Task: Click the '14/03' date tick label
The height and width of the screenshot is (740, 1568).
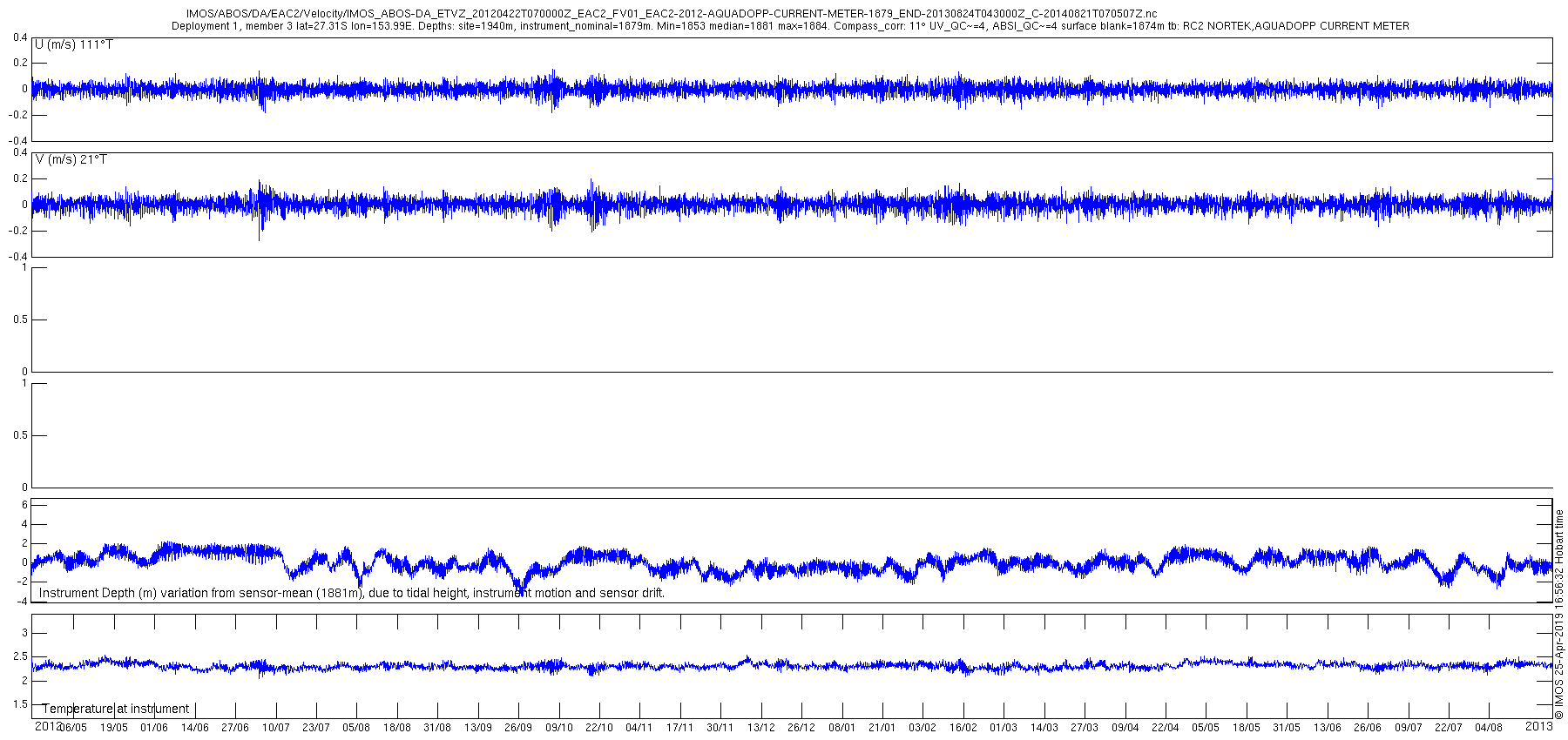Action: pos(1044,728)
